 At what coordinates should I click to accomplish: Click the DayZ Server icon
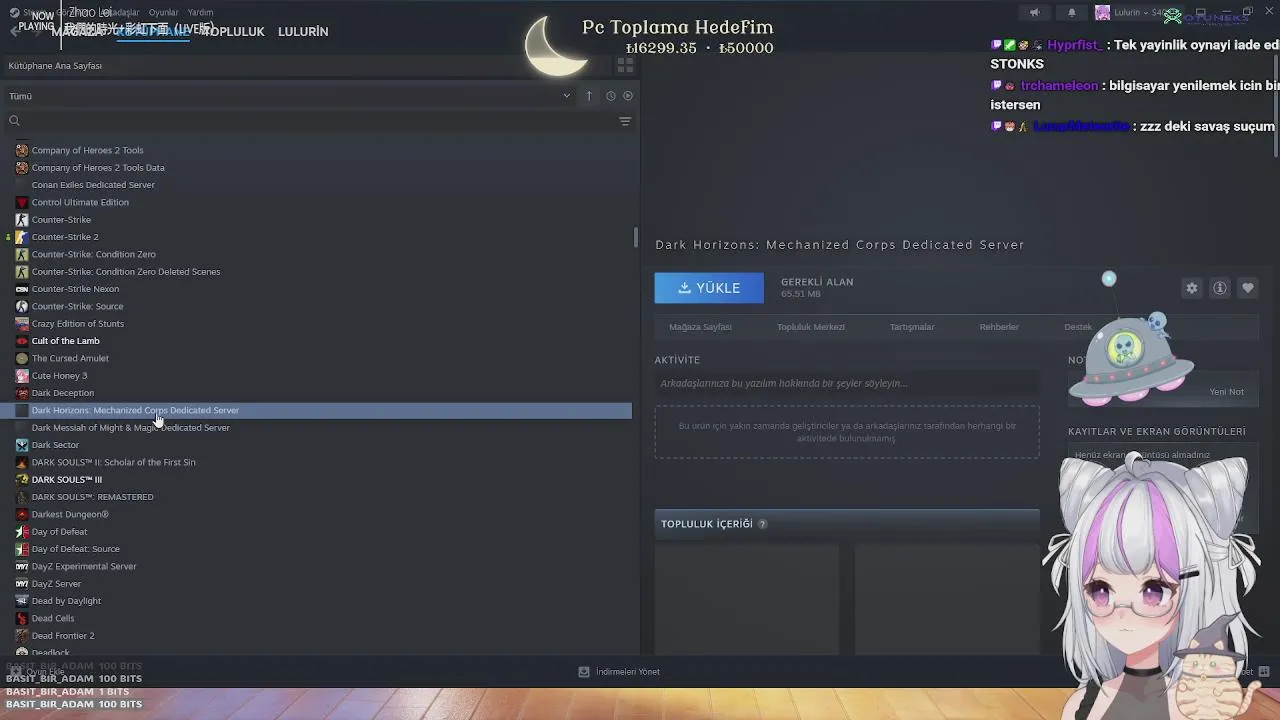pos(22,584)
